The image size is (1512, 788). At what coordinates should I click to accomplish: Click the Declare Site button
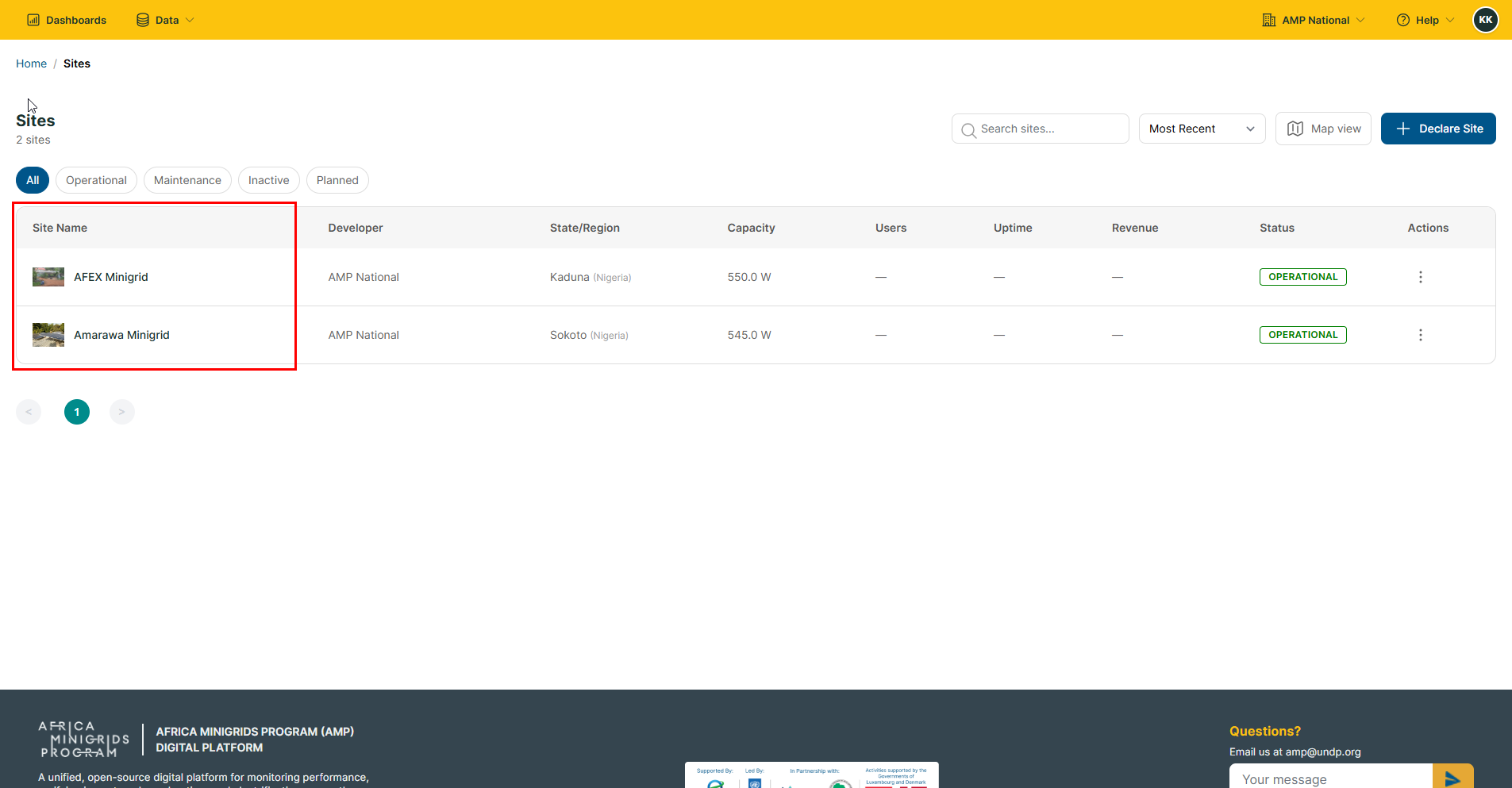[1438, 129]
